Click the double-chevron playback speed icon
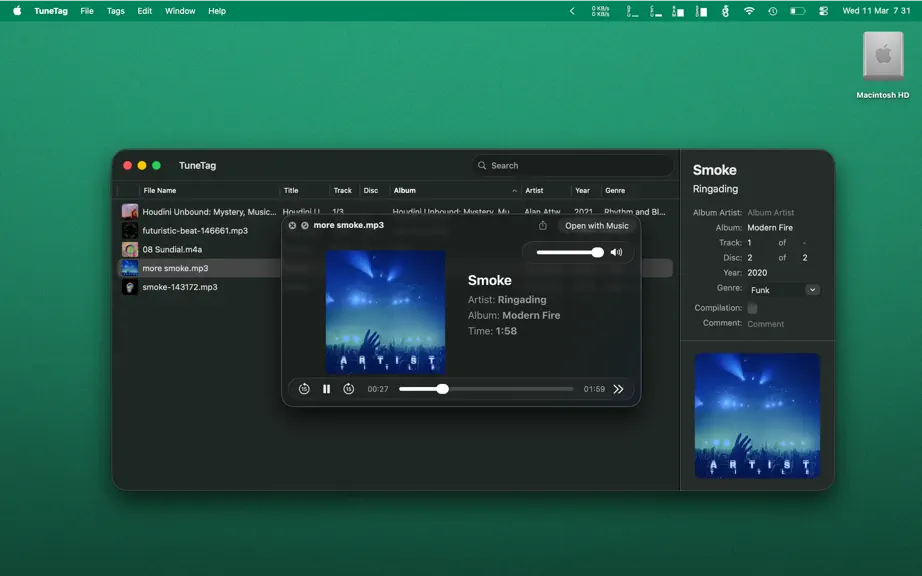922x576 pixels. tap(618, 389)
